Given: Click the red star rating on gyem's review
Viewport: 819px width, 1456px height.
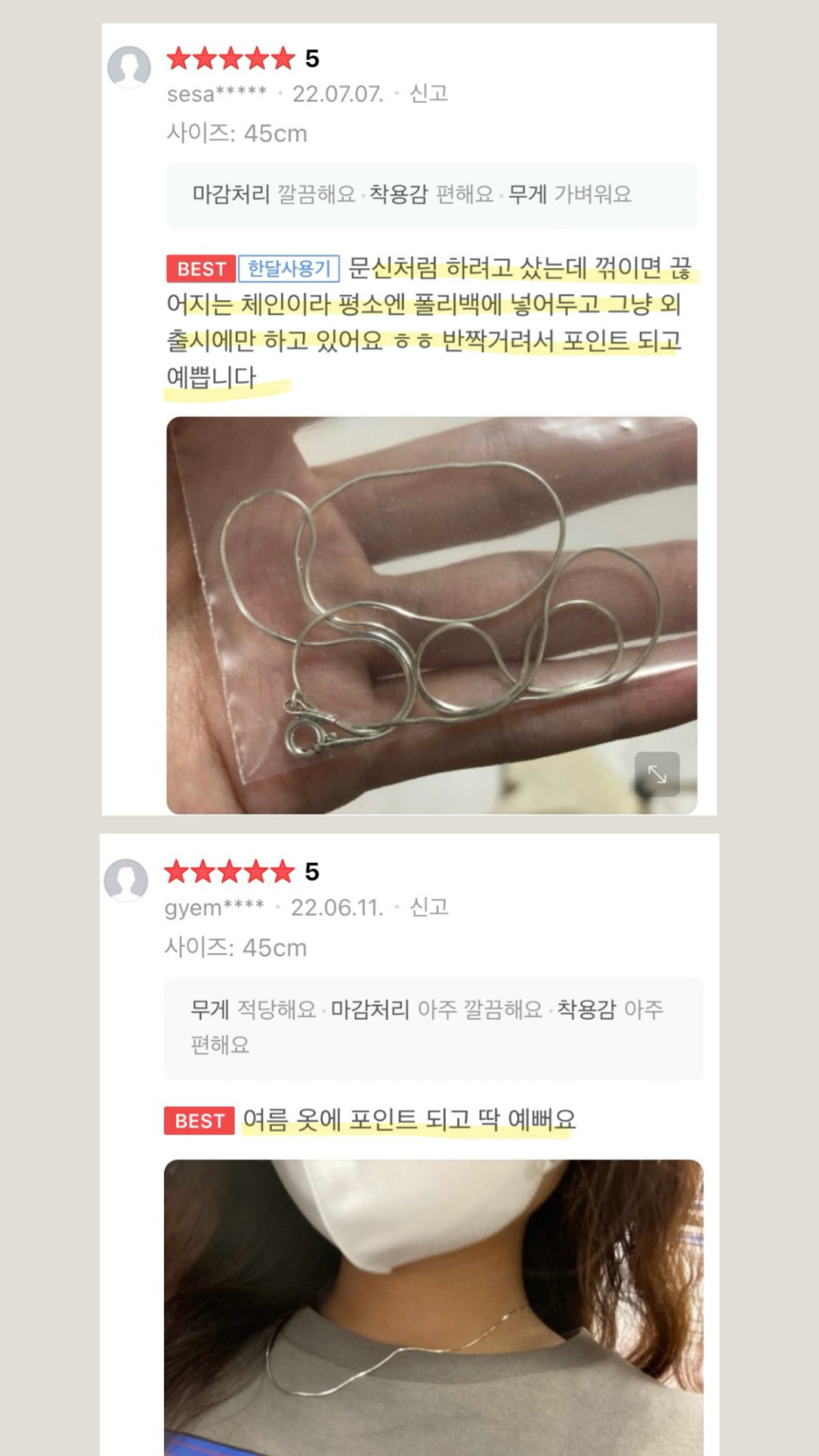Looking at the screenshot, I should 230,871.
